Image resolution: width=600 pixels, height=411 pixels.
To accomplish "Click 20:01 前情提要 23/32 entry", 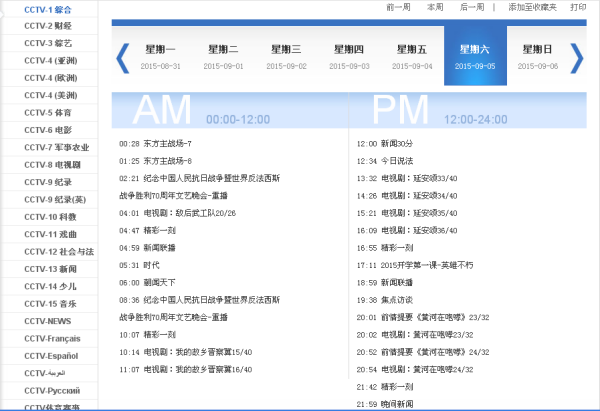I will (x=423, y=317).
